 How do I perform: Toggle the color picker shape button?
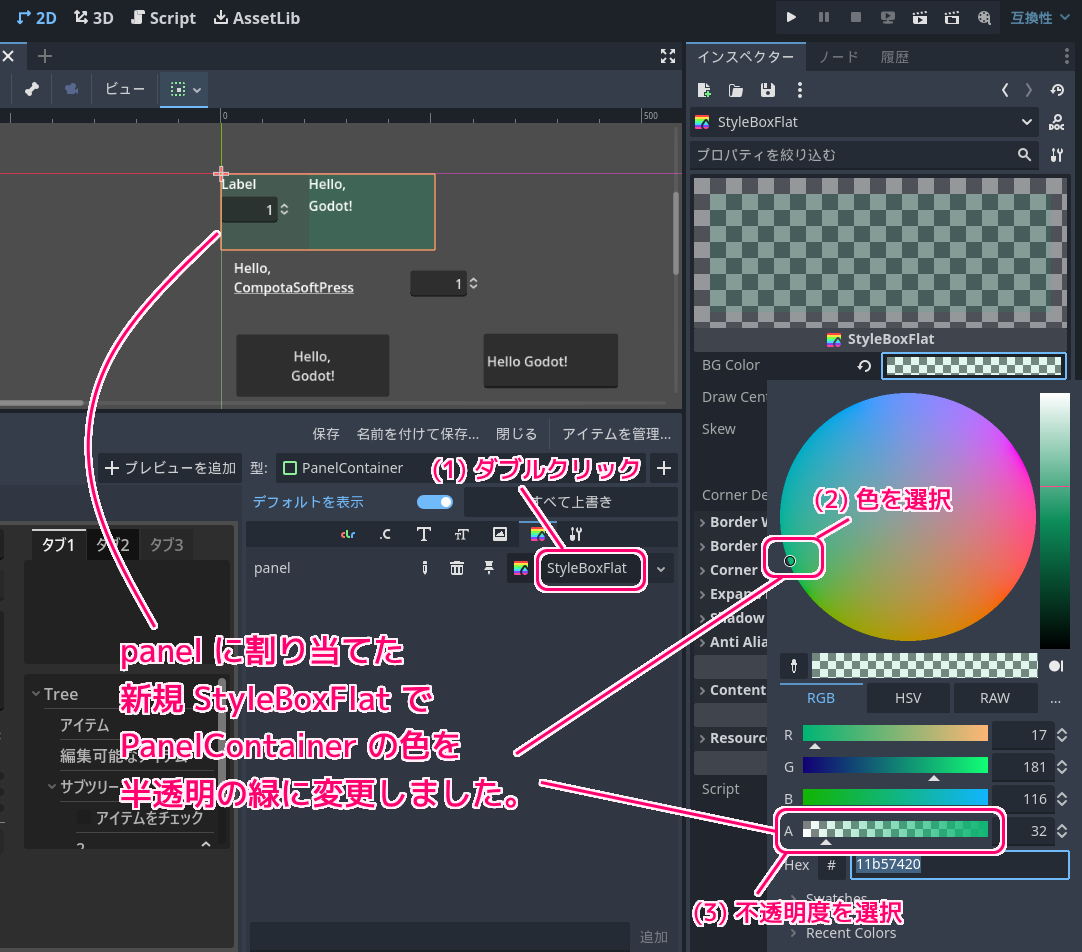(1055, 666)
